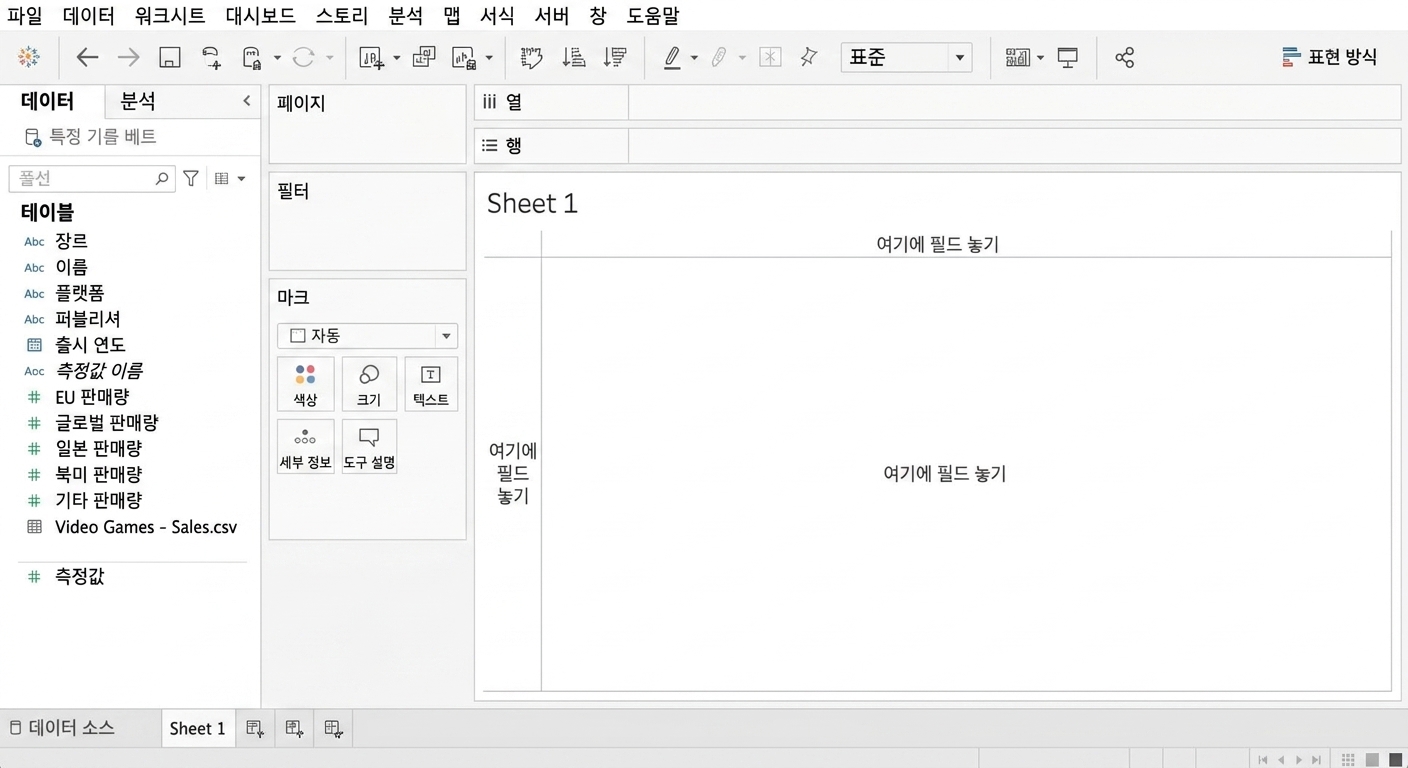Click the run update refresh icon
This screenshot has width=1408, height=768.
[303, 57]
